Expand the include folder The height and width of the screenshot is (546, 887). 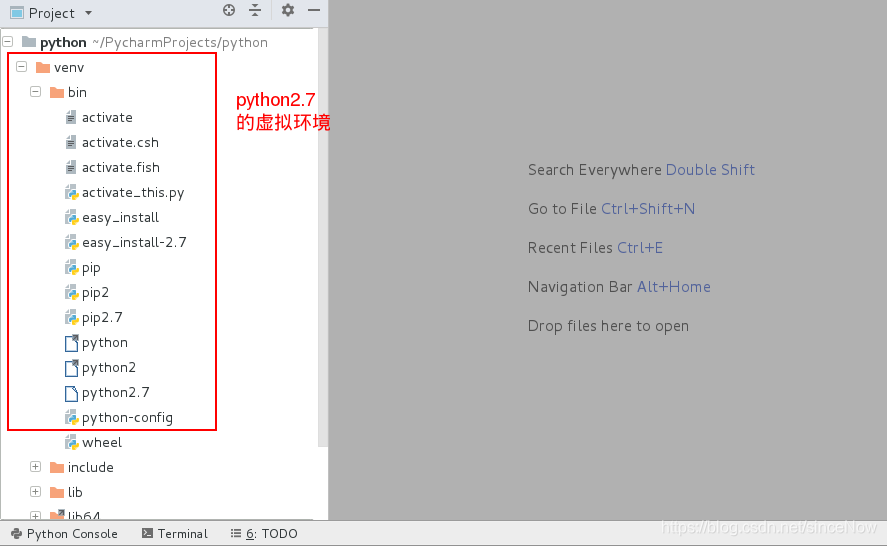(x=36, y=466)
